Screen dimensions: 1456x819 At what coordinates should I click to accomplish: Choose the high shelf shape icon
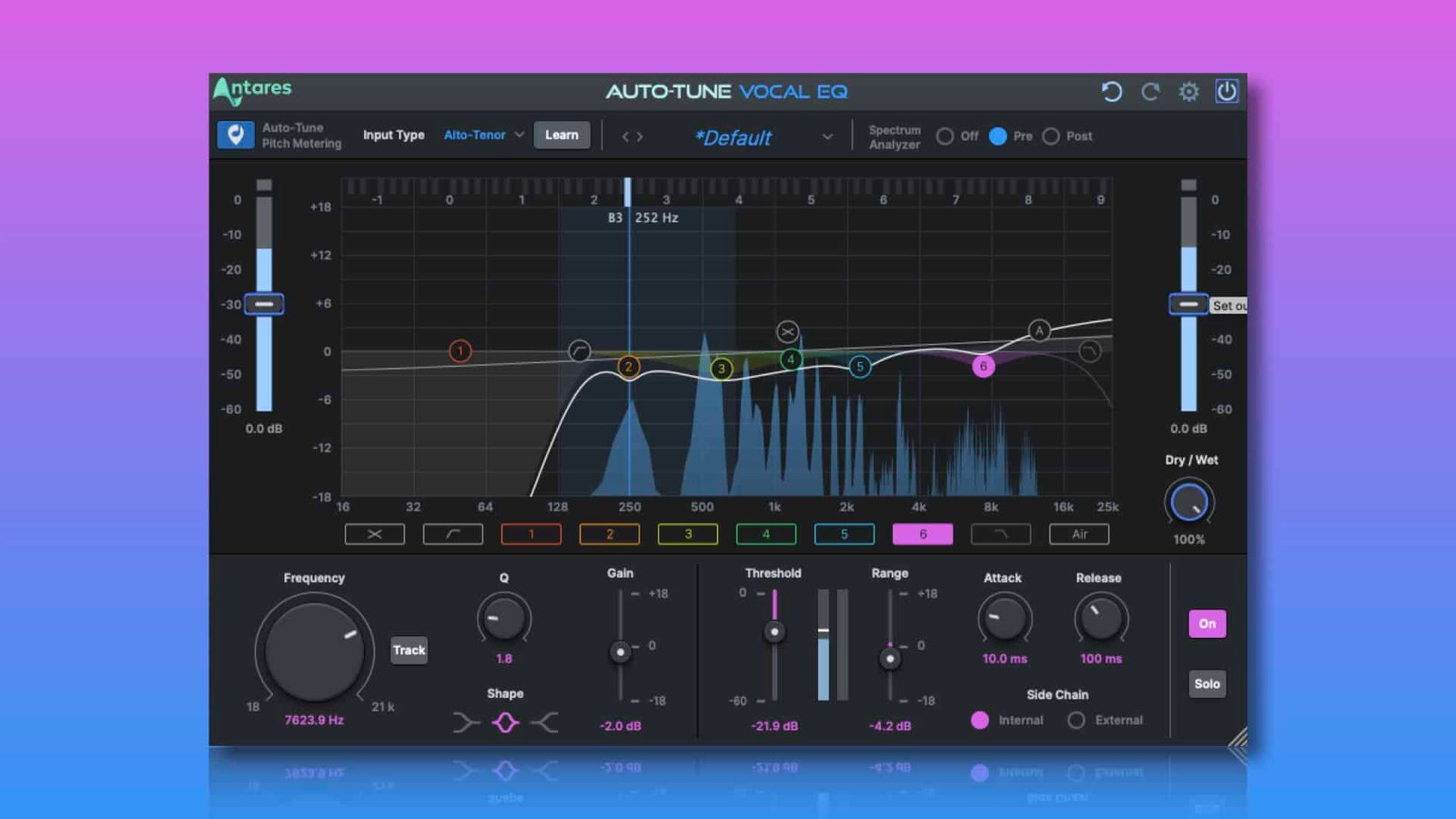(x=544, y=723)
